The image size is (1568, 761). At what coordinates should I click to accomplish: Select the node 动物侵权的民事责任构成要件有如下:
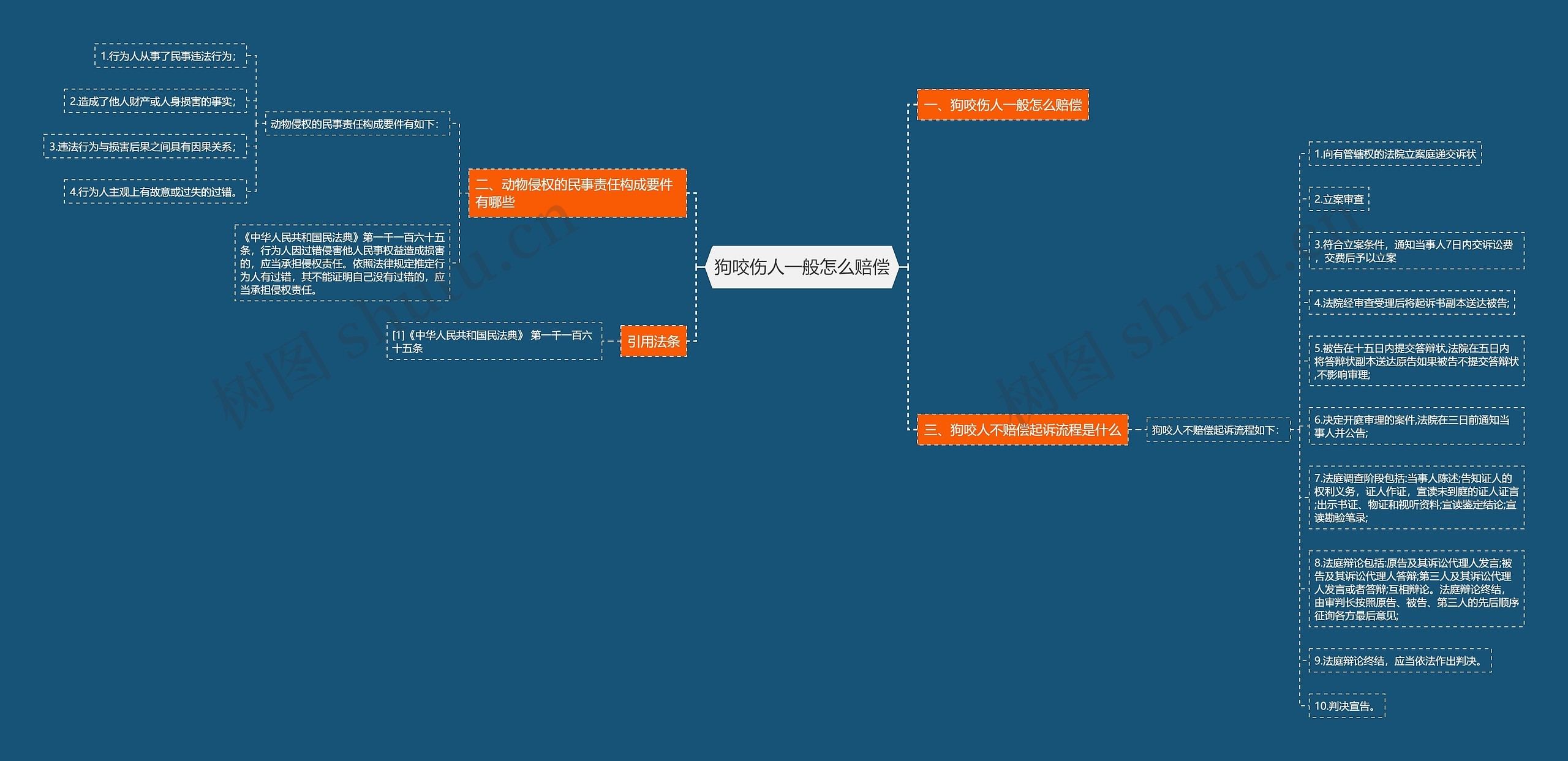coord(357,124)
